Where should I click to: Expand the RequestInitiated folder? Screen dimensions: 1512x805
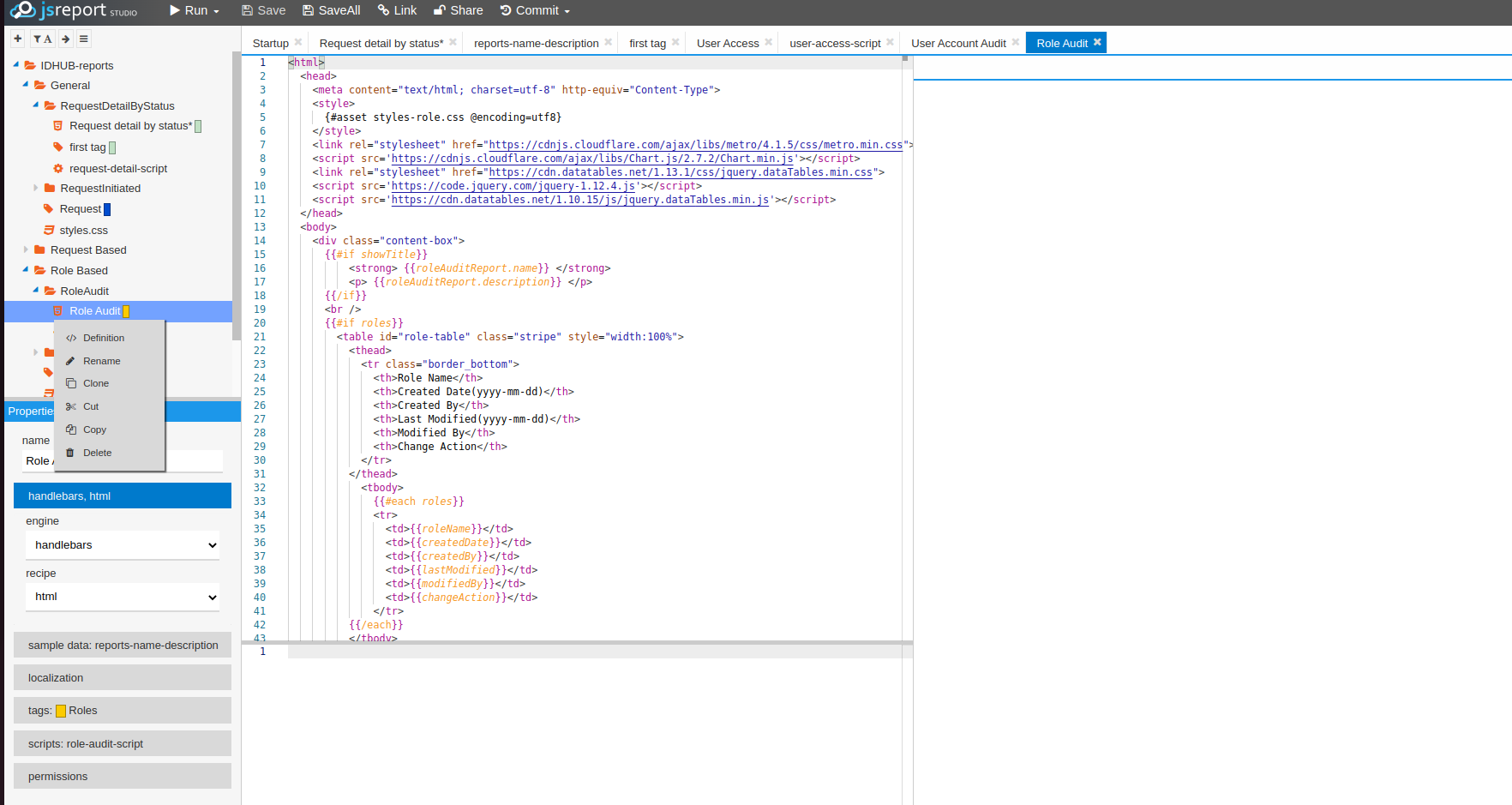coord(36,188)
